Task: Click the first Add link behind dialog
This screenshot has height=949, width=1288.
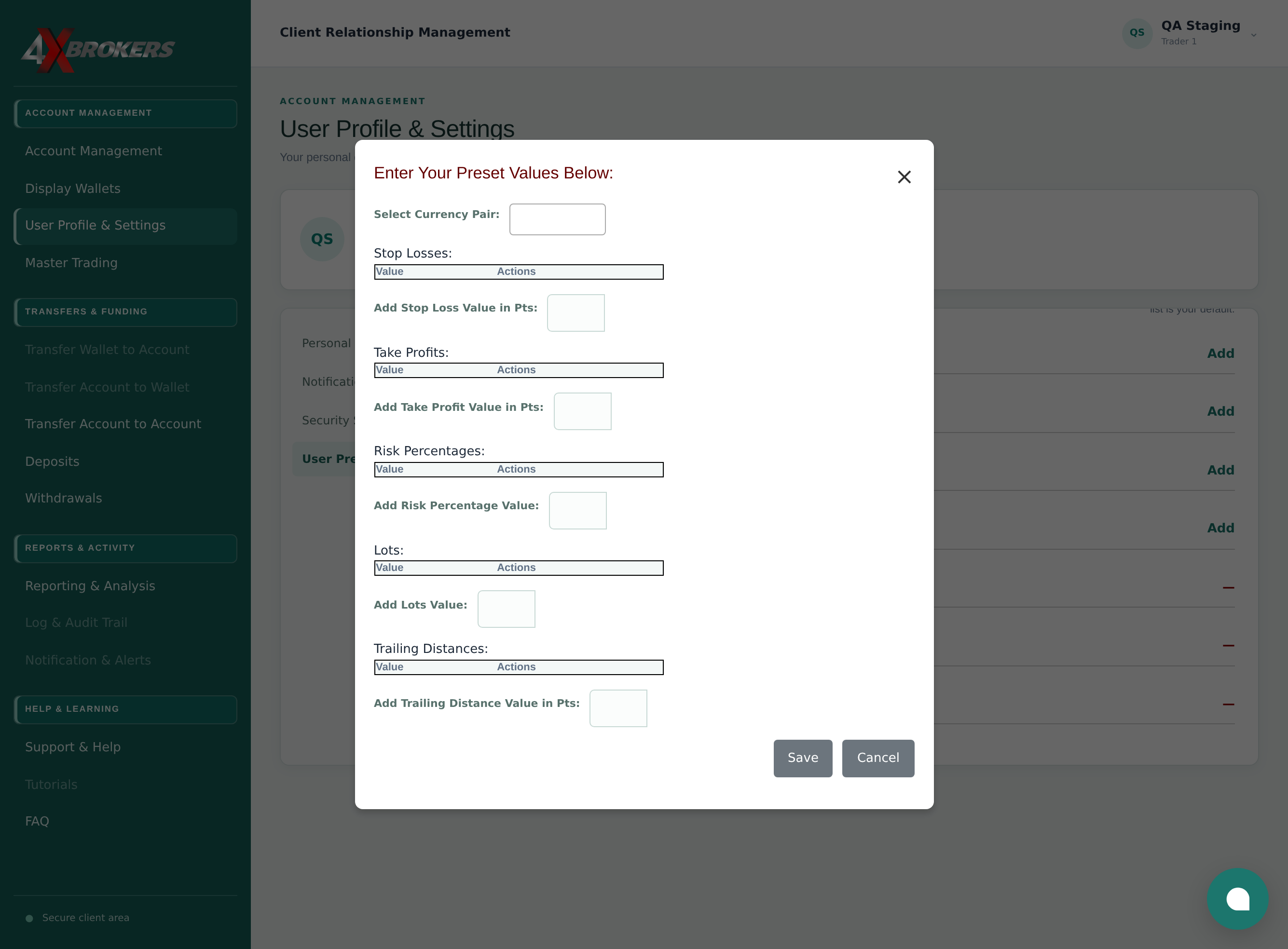Action: click(1220, 354)
